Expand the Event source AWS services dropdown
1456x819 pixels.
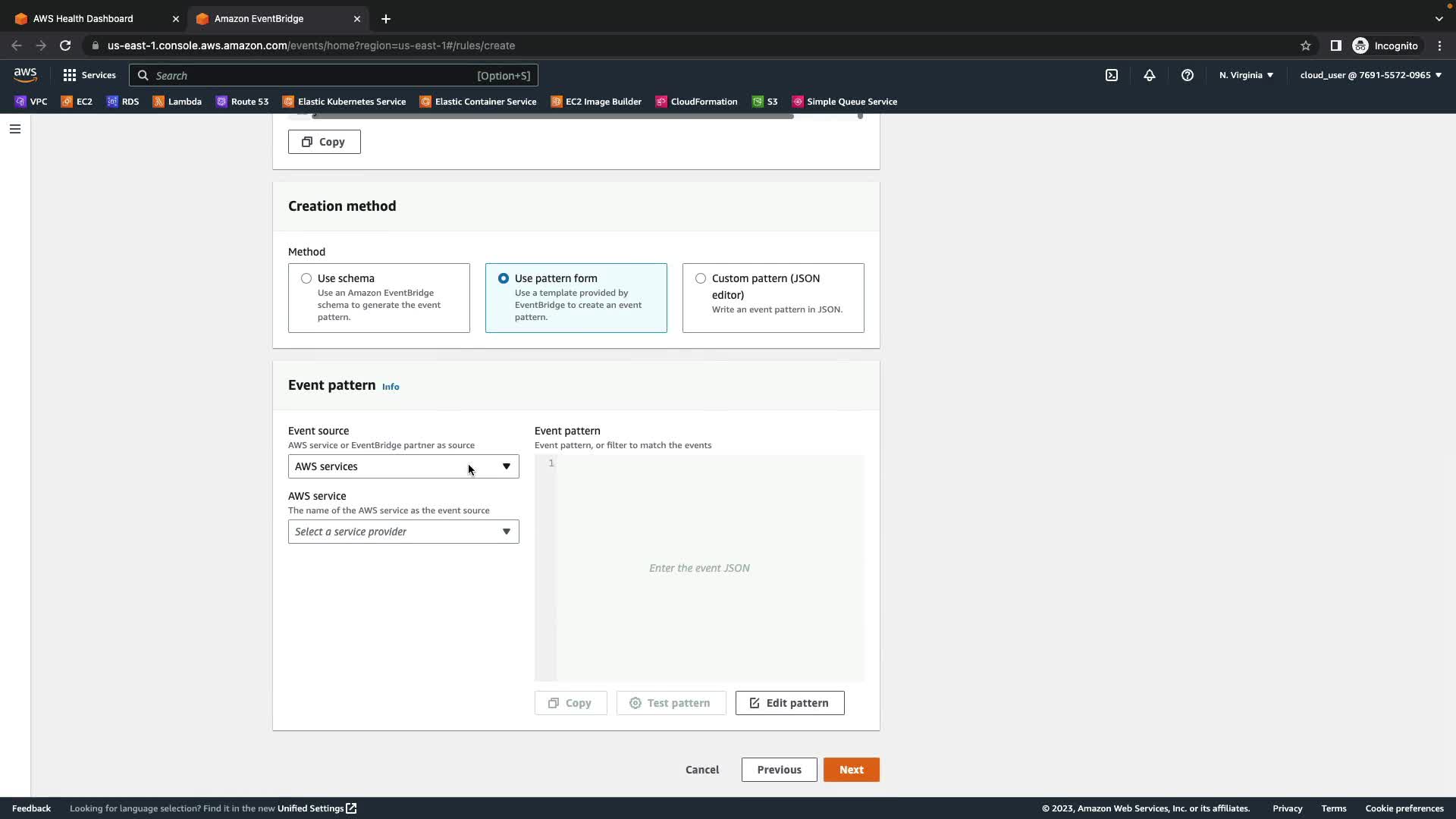click(403, 466)
